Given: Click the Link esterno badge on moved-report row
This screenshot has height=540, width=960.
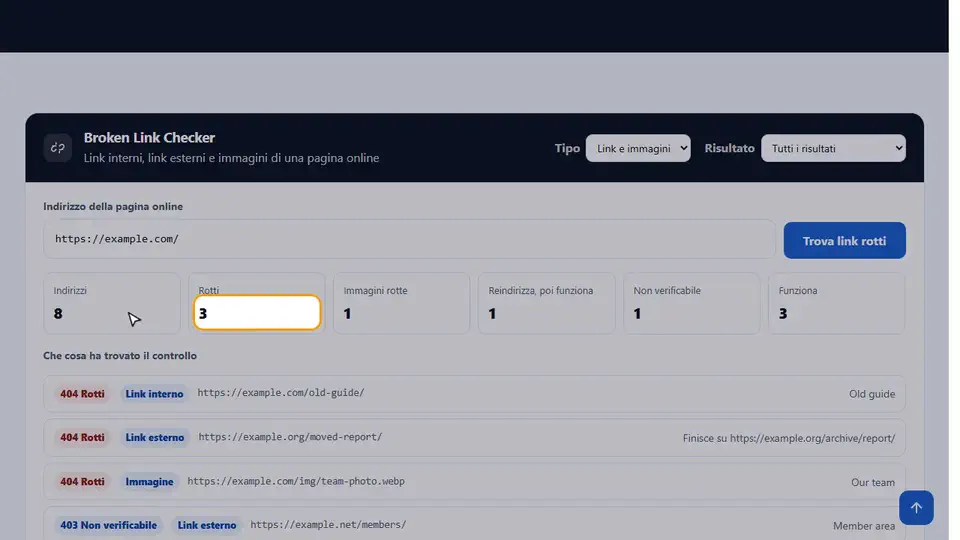Looking at the screenshot, I should point(155,437).
